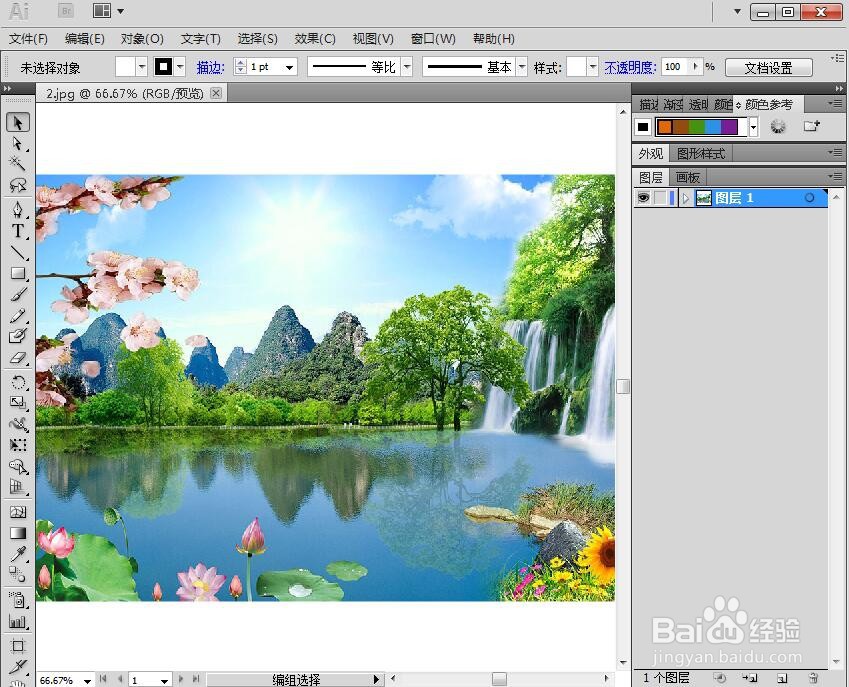
Task: Open the 效果(C) menu
Action: click(x=315, y=39)
